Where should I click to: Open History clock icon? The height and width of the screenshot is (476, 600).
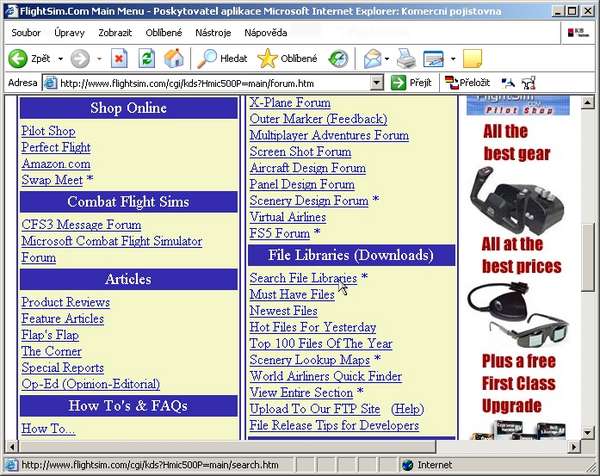[x=338, y=59]
